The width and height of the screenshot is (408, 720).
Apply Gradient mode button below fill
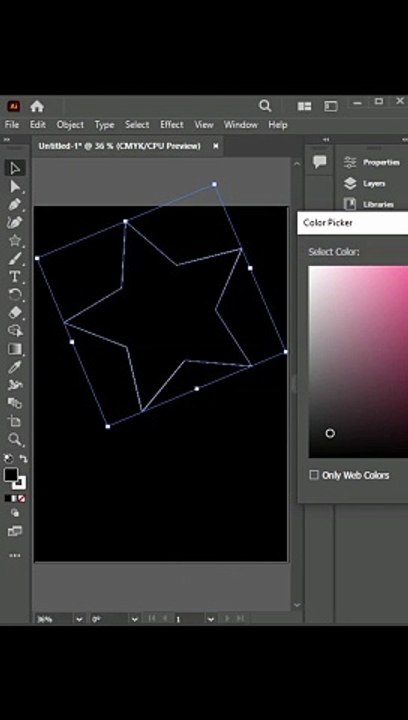(x=14, y=498)
